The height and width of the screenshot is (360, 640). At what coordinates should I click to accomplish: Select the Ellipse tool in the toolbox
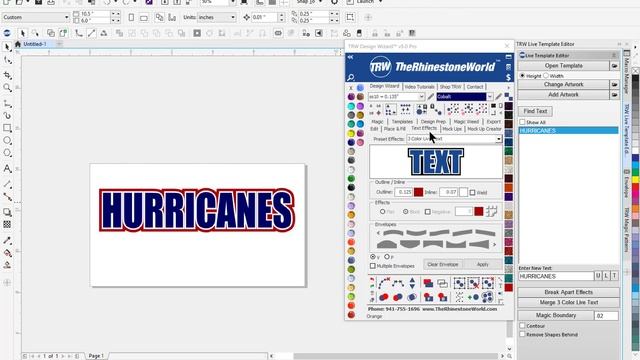(7, 141)
